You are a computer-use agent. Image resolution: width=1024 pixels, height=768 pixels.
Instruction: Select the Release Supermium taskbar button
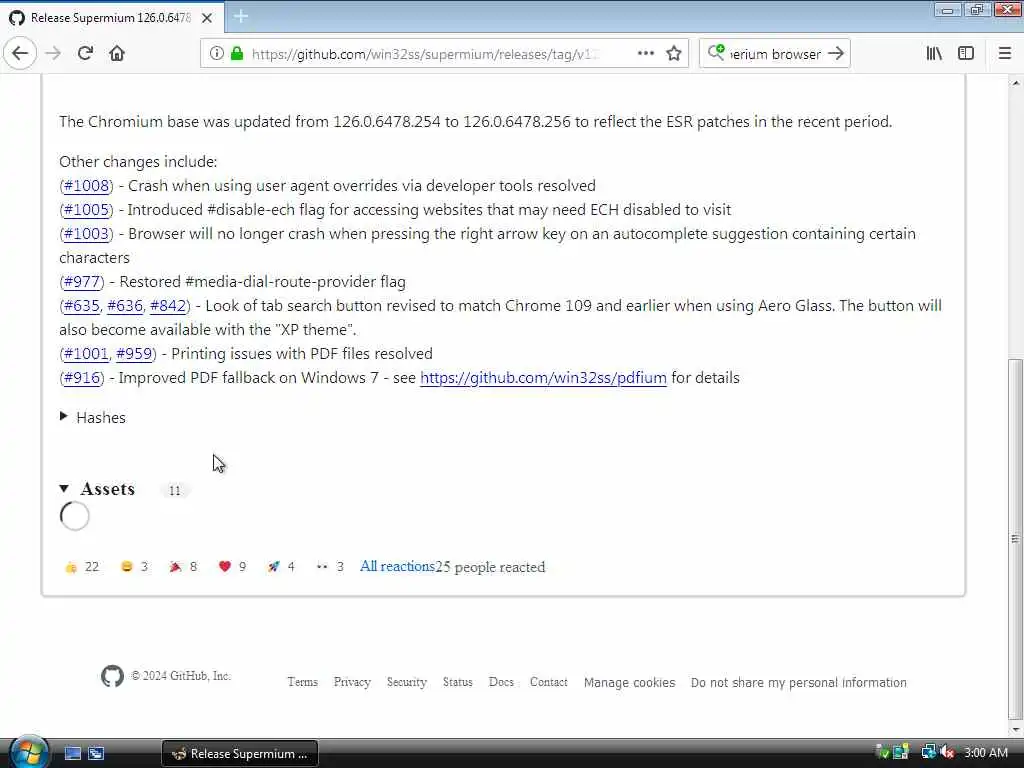click(240, 754)
